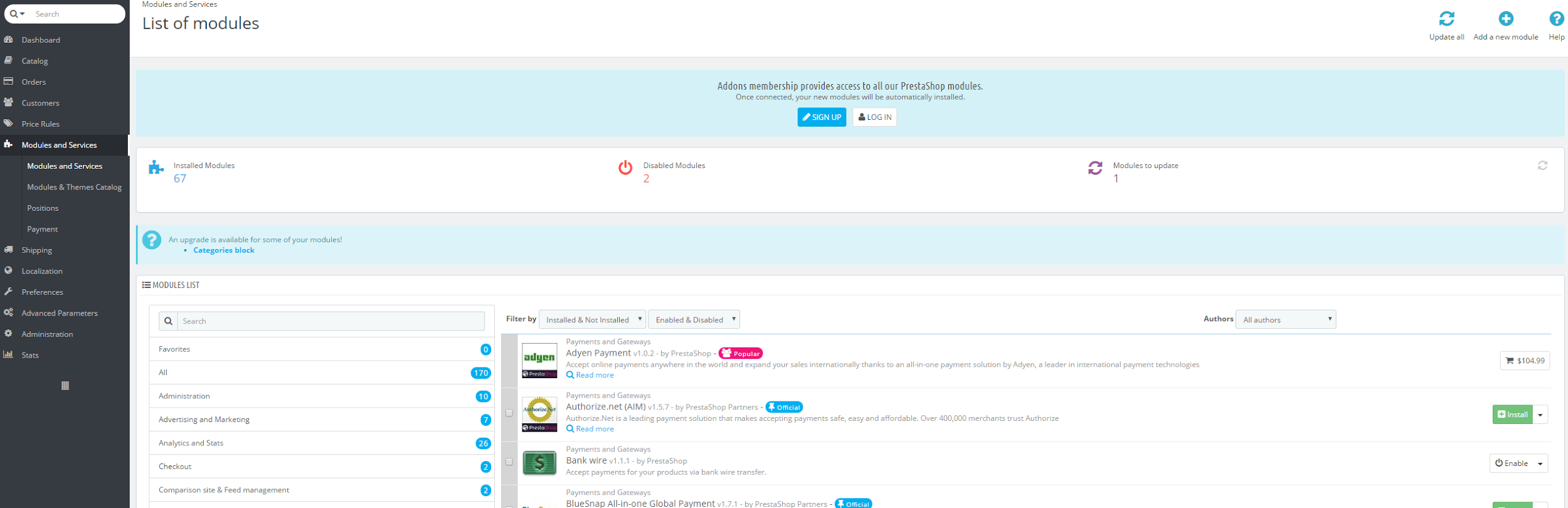Open the Modules and Services main menu
The height and width of the screenshot is (508, 1568).
(65, 145)
